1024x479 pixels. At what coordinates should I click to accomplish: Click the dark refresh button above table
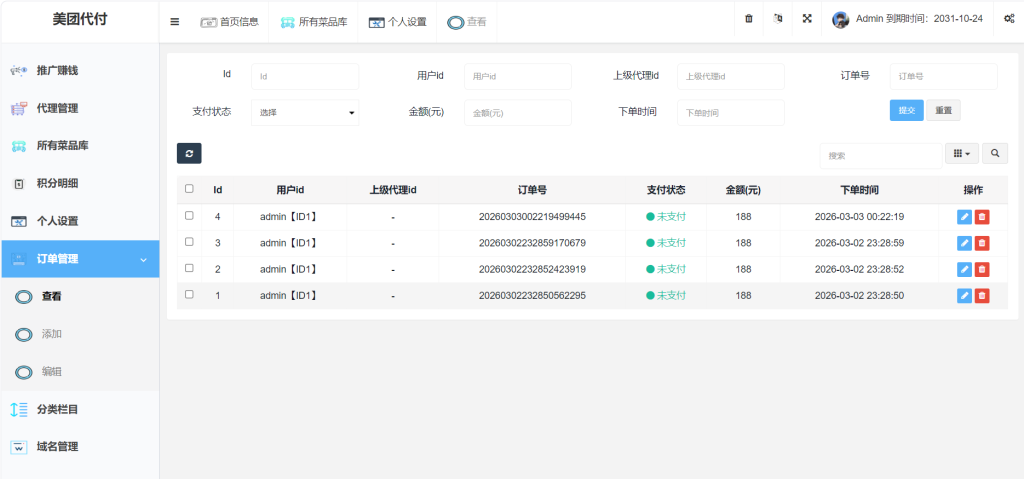(189, 153)
